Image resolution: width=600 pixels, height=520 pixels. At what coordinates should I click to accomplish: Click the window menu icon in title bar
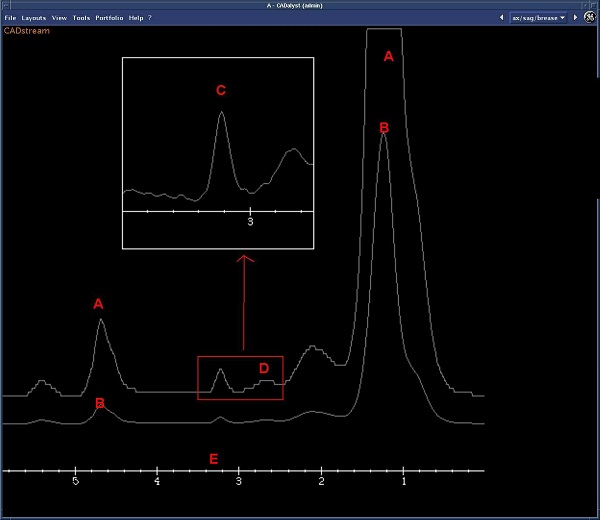pyautogui.click(x=5, y=5)
